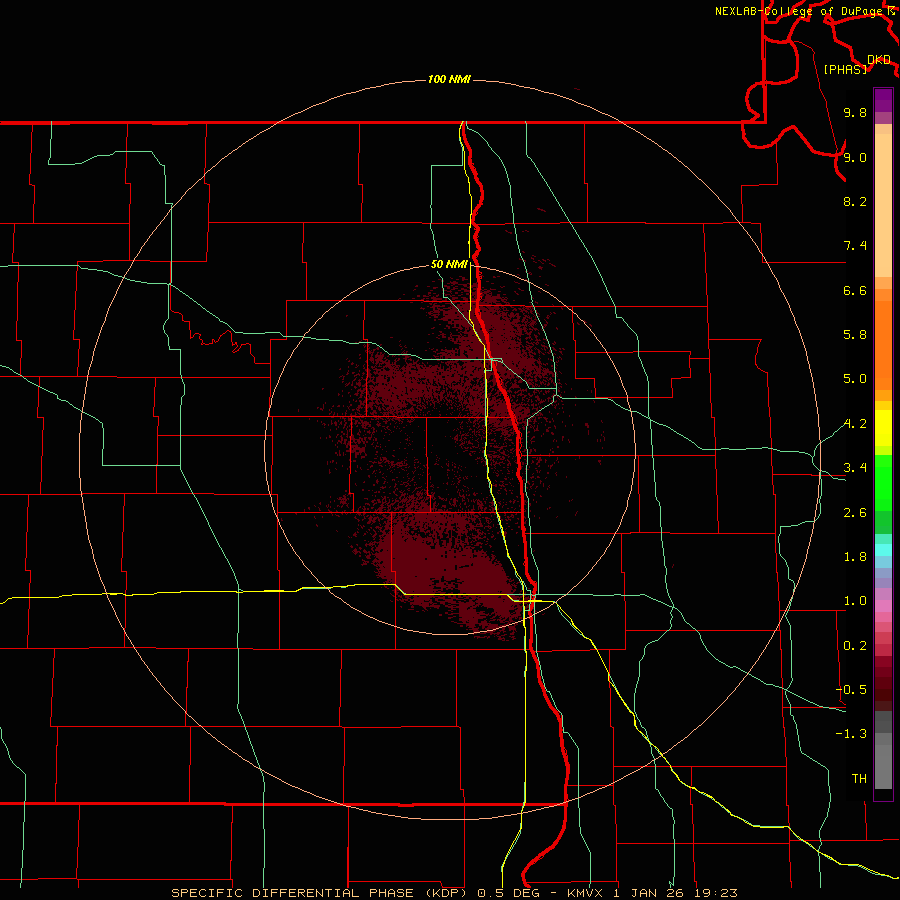Select the 2.6 scale value
The image size is (900, 900).
pyautogui.click(x=855, y=513)
